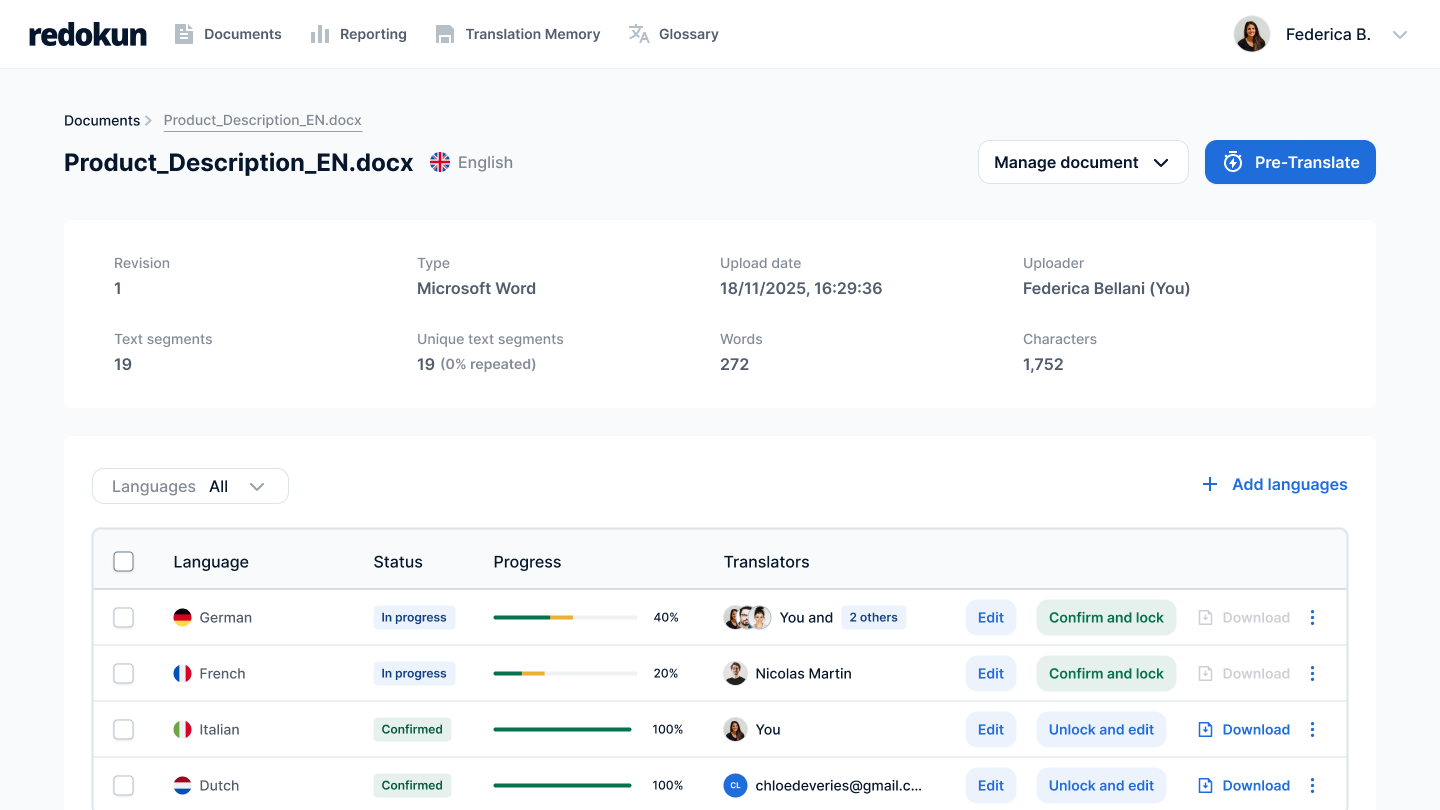1440x810 pixels.
Task: Click the Pre-Translate clock icon
Action: (x=1233, y=161)
